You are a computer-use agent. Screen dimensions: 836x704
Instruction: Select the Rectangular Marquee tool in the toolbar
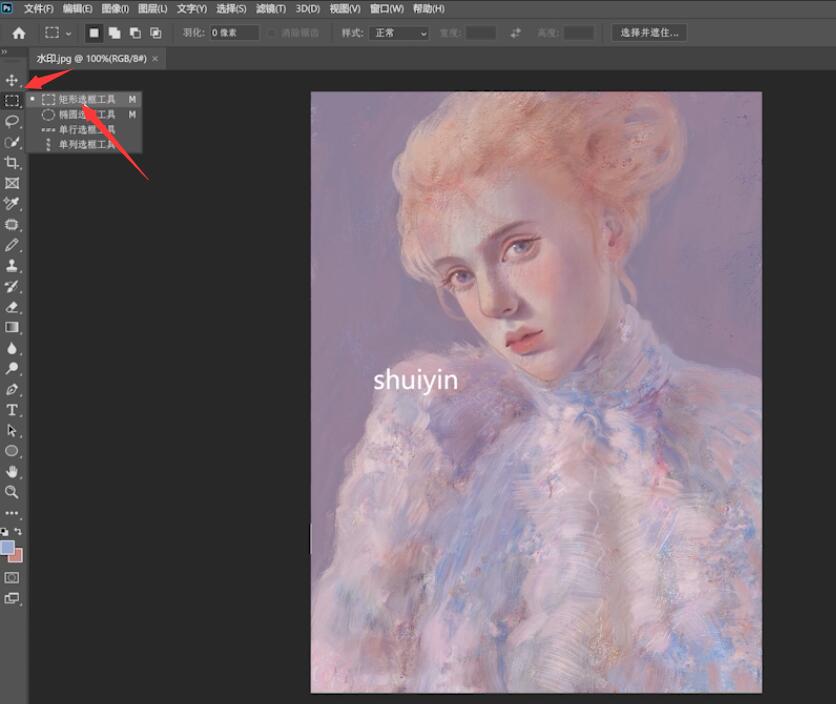click(12, 101)
